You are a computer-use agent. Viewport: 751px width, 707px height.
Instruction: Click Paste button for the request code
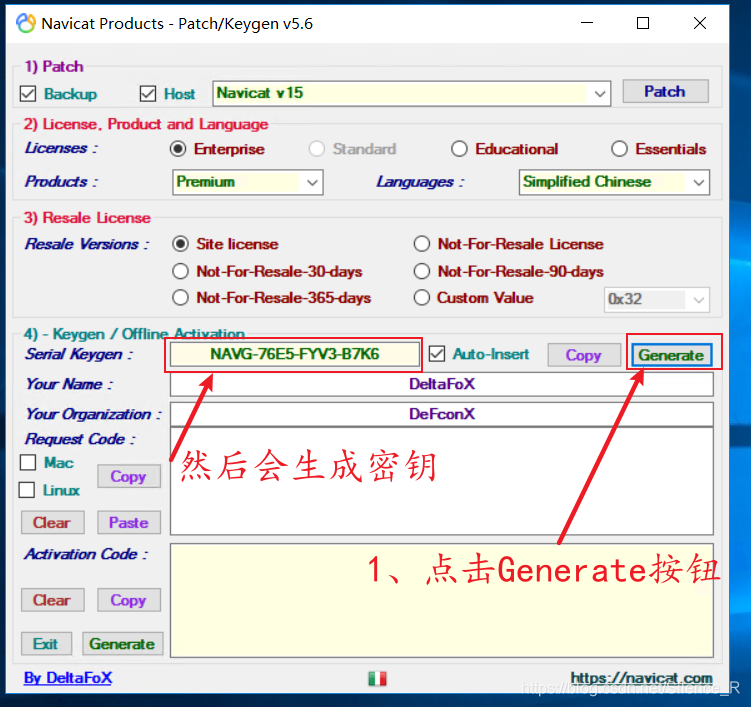tap(128, 522)
